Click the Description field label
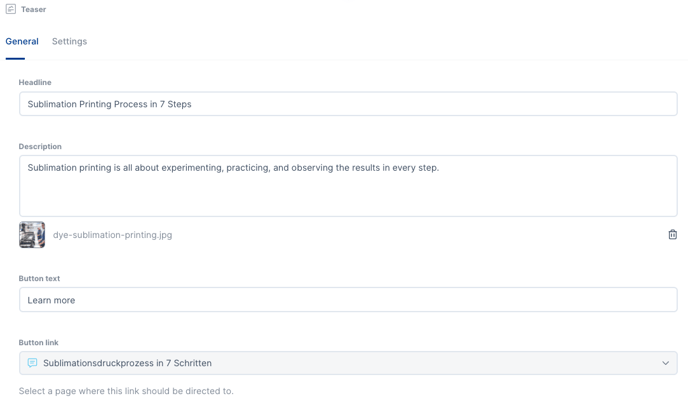Viewport: 688px width, 403px height. pyautogui.click(x=40, y=146)
